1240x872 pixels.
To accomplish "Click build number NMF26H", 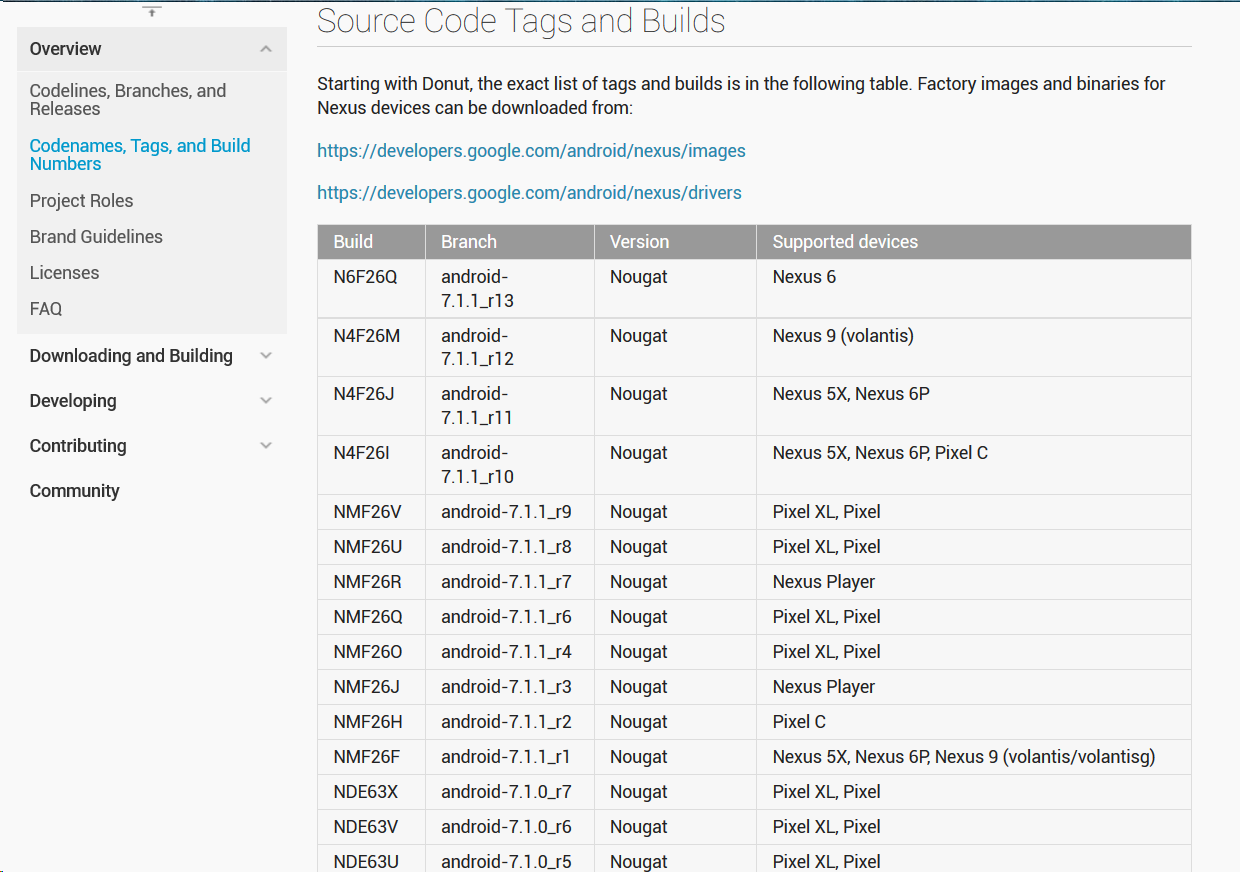I will (367, 722).
